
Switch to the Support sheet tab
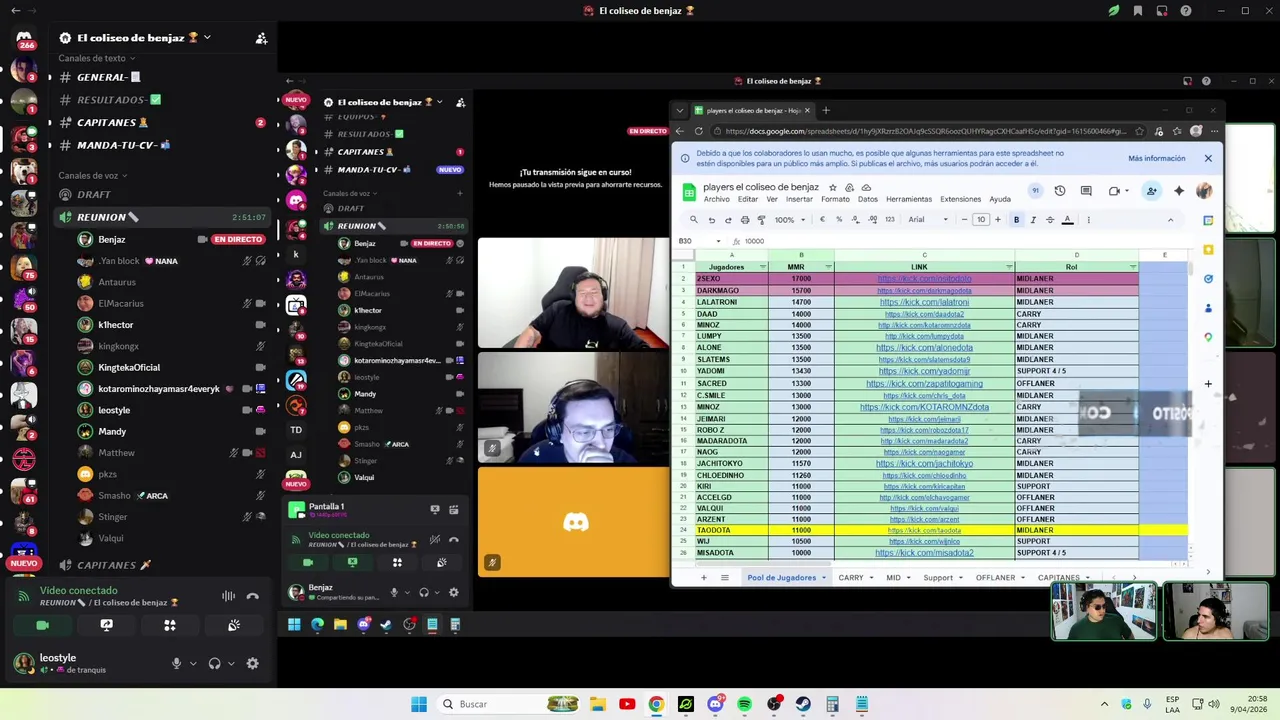(942, 578)
